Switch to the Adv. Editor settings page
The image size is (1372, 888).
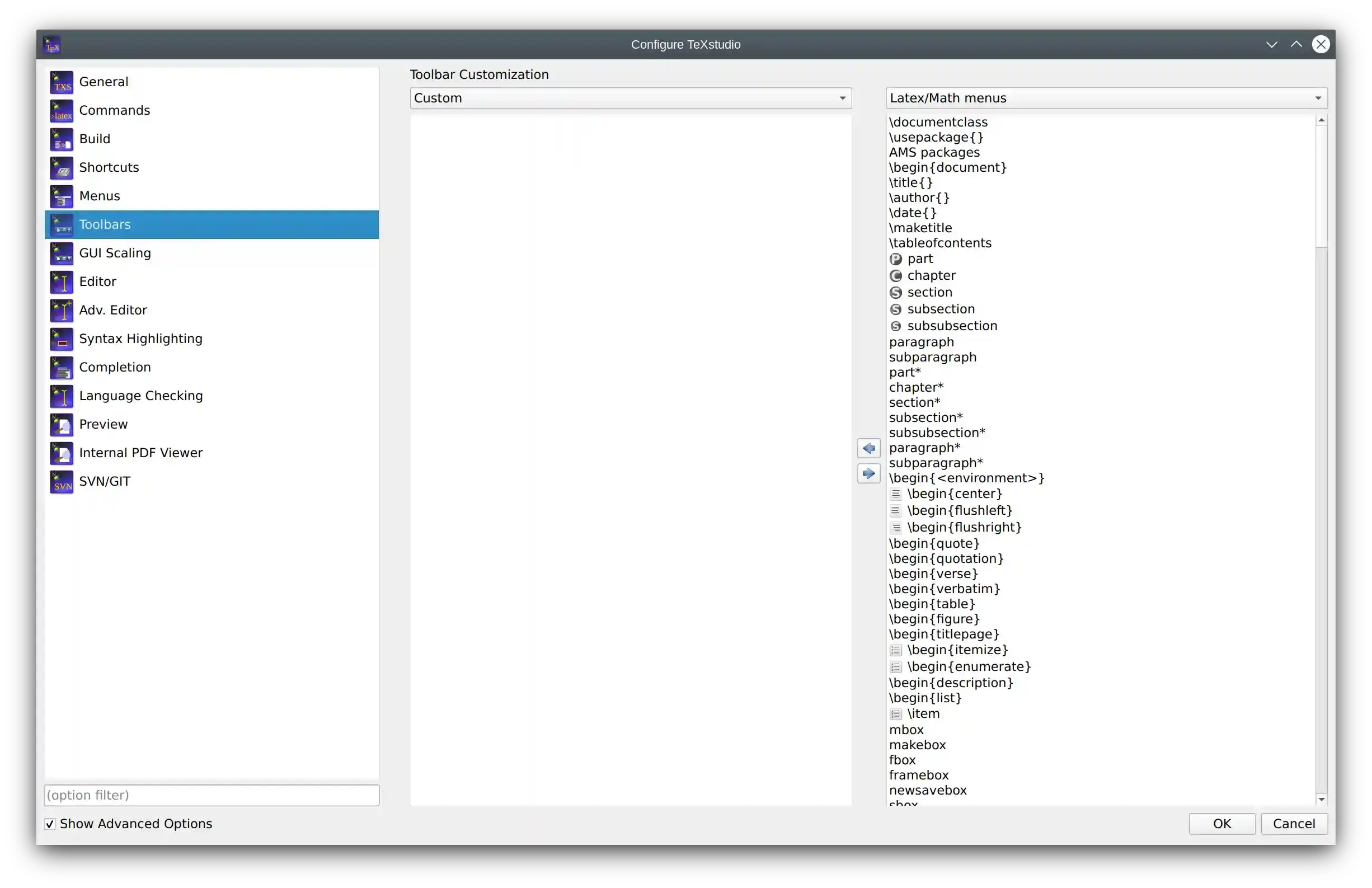click(x=113, y=309)
